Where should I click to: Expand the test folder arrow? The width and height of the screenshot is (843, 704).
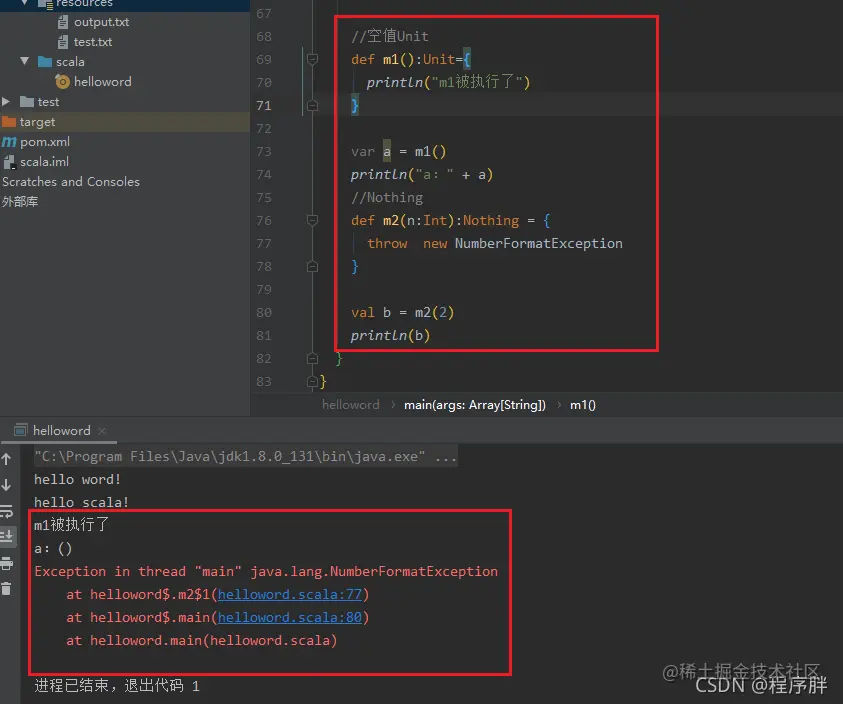6,102
